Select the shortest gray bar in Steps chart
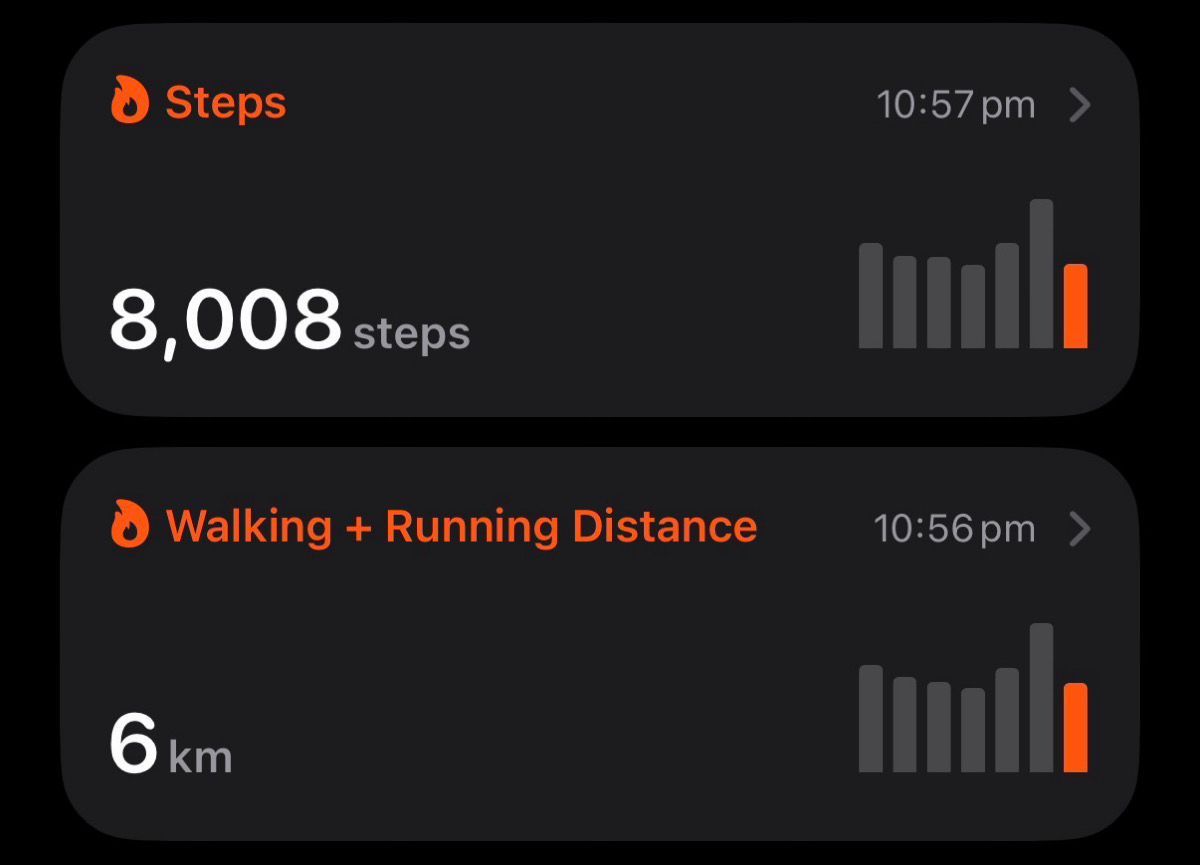The width and height of the screenshot is (1200, 865). click(973, 307)
